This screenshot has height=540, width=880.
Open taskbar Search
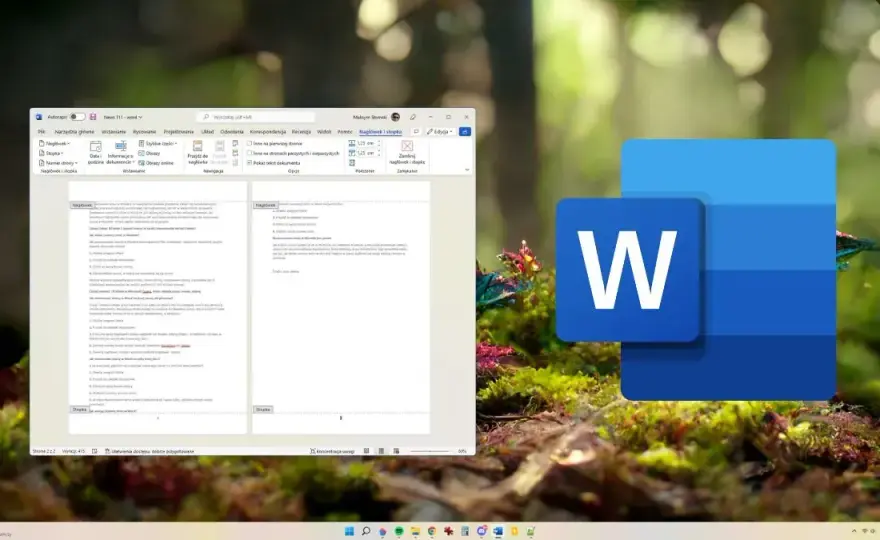point(366,531)
